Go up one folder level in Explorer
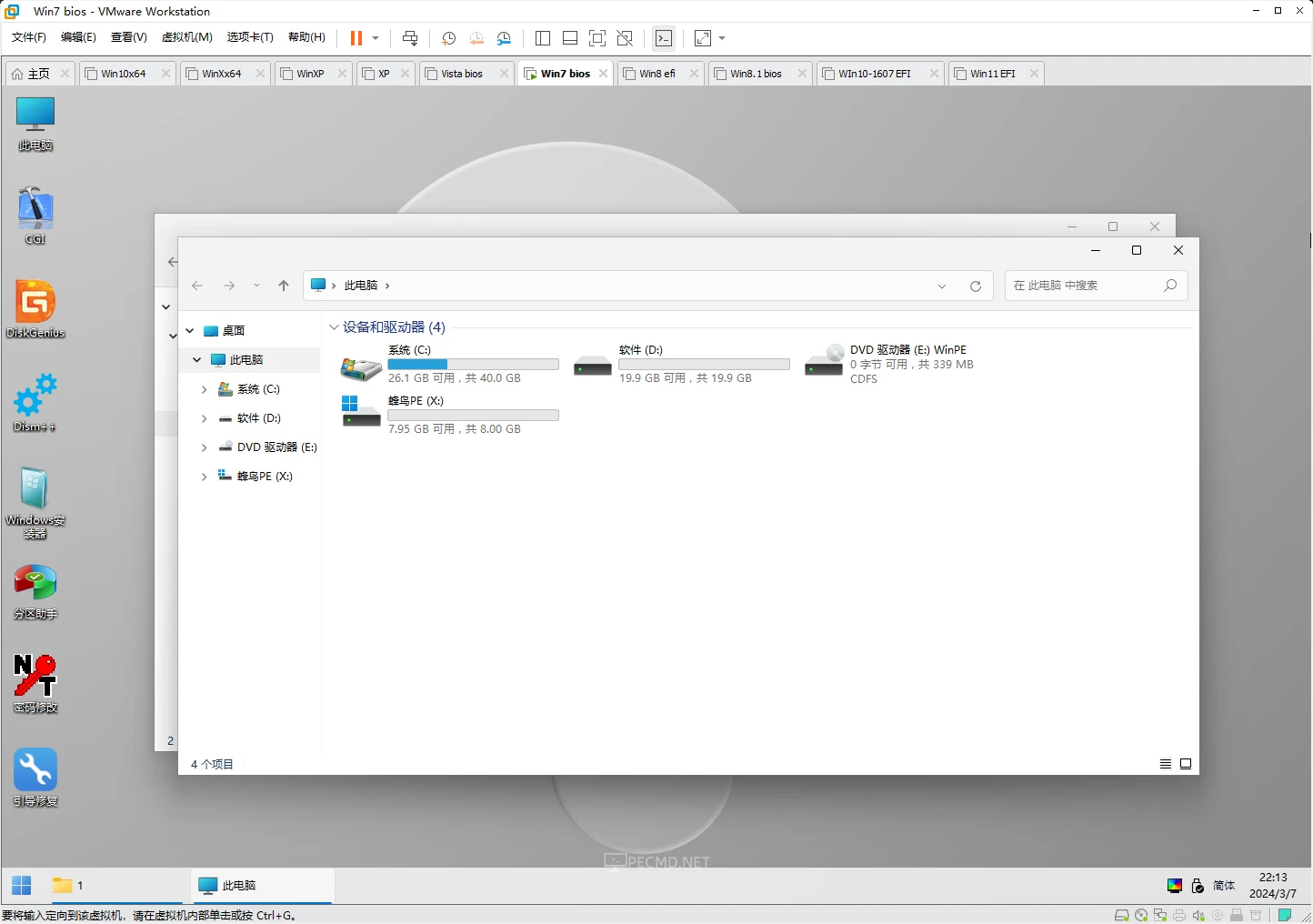Viewport: 1313px width, 924px height. [284, 286]
